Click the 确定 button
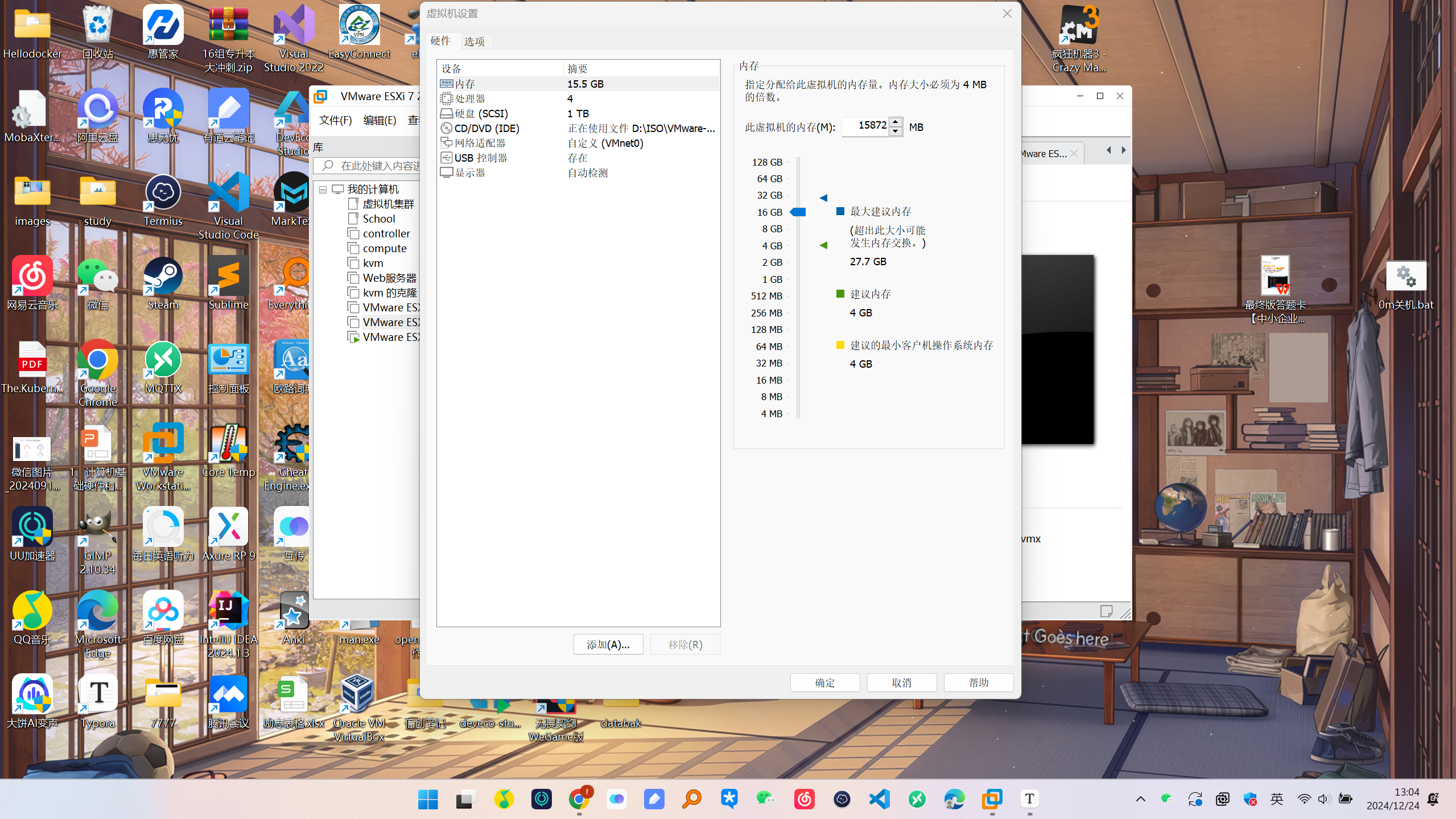This screenshot has height=819, width=1456. coord(825,682)
